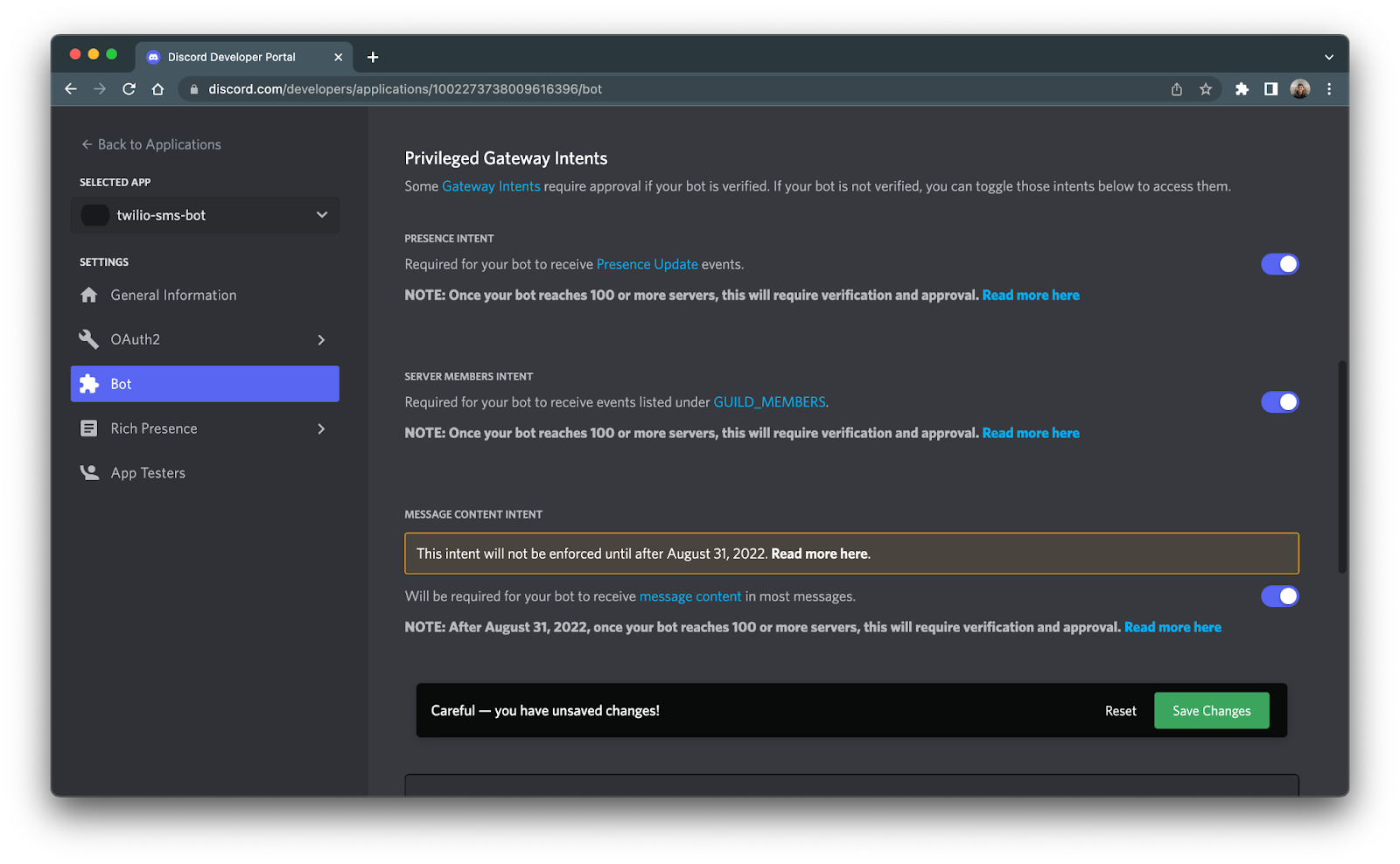This screenshot has width=1400, height=864.
Task: Click Read more here after the August 31 note
Action: point(1172,627)
